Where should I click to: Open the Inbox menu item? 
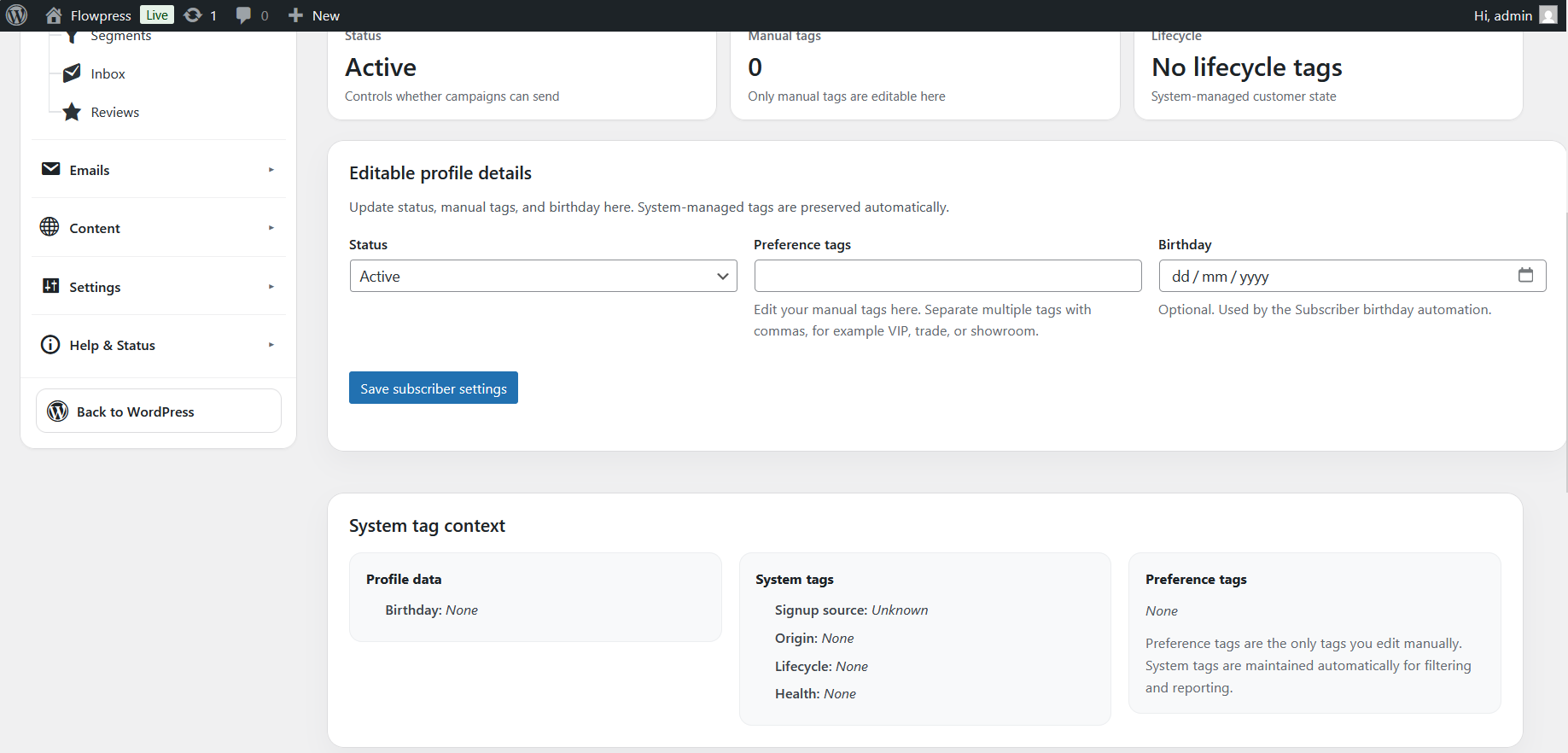tap(108, 74)
